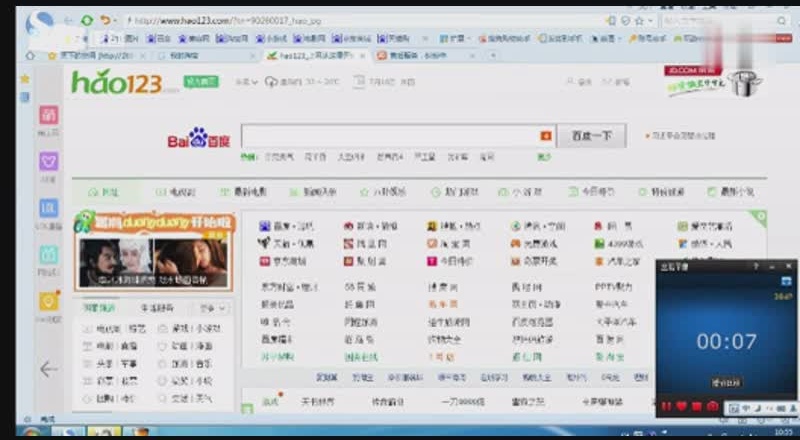
Task: Click the hao123 logo
Action: [x=117, y=82]
